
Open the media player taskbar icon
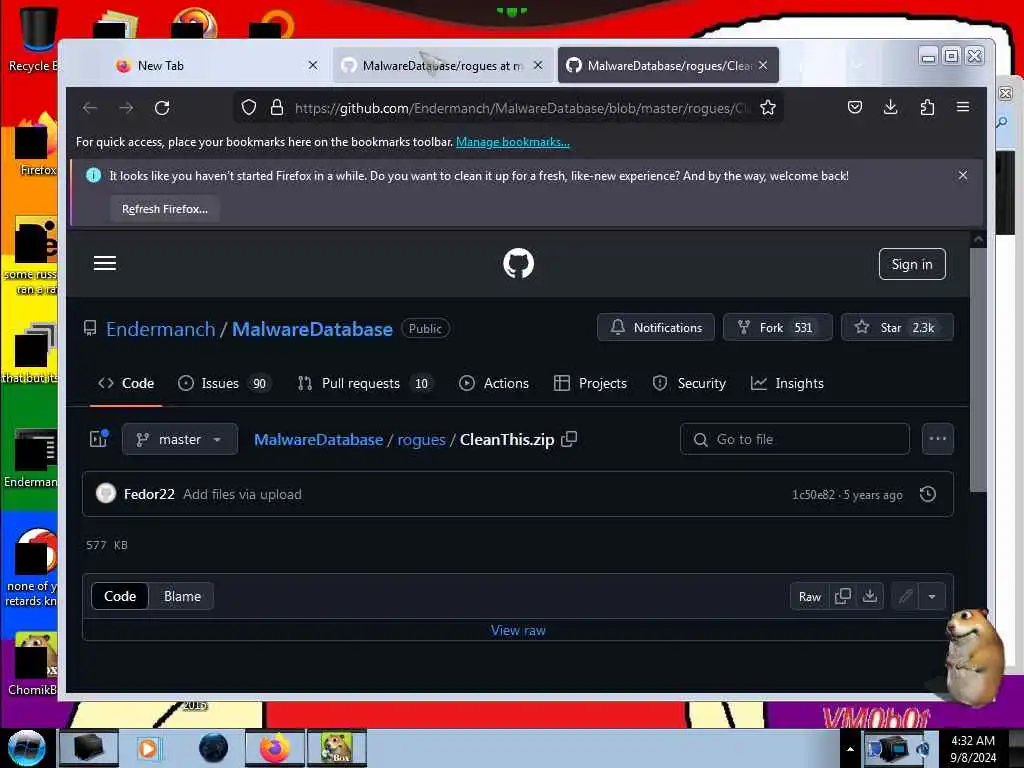tap(148, 748)
